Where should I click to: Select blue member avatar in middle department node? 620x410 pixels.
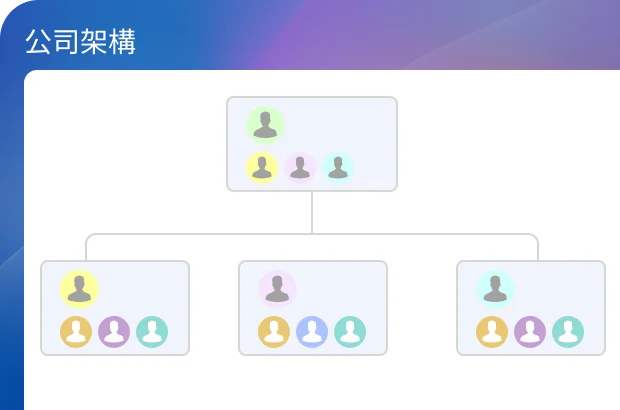312,332
